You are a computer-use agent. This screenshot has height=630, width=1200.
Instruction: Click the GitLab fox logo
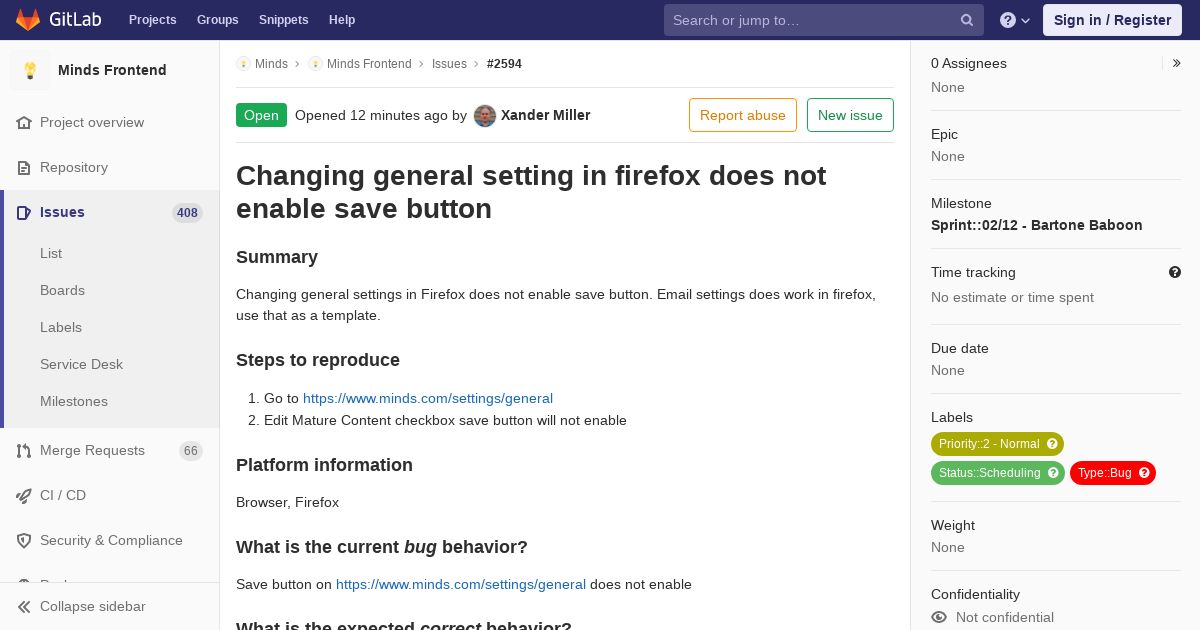point(28,20)
